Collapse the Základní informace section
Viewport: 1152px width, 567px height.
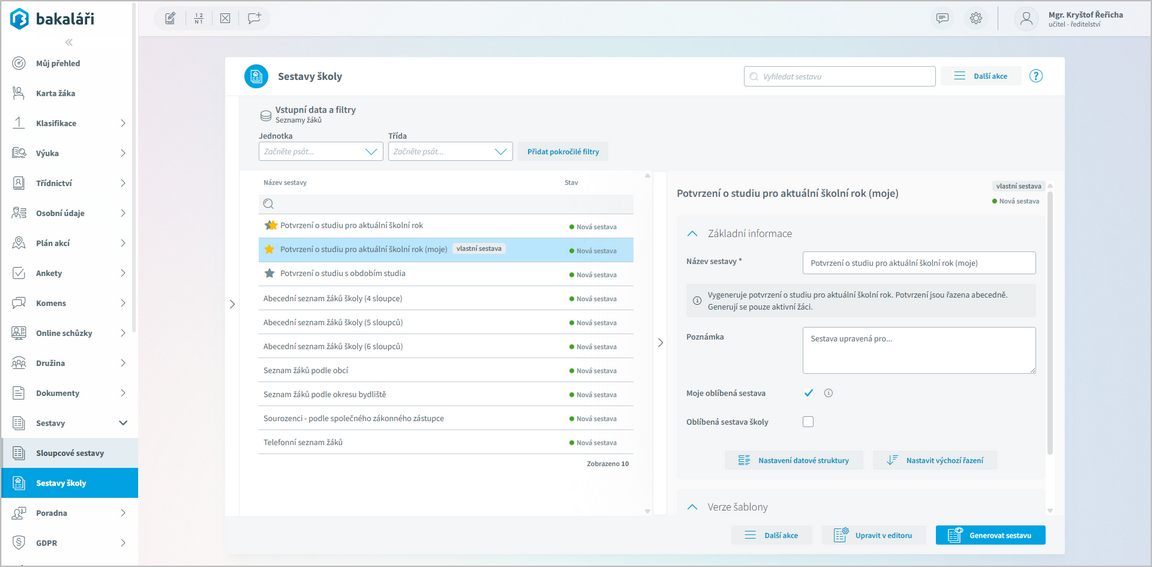[x=691, y=234]
